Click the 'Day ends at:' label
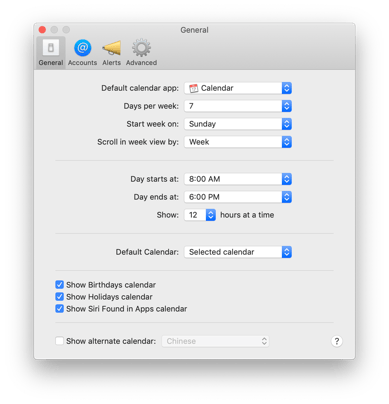The height and width of the screenshot is (404, 389). [156, 197]
